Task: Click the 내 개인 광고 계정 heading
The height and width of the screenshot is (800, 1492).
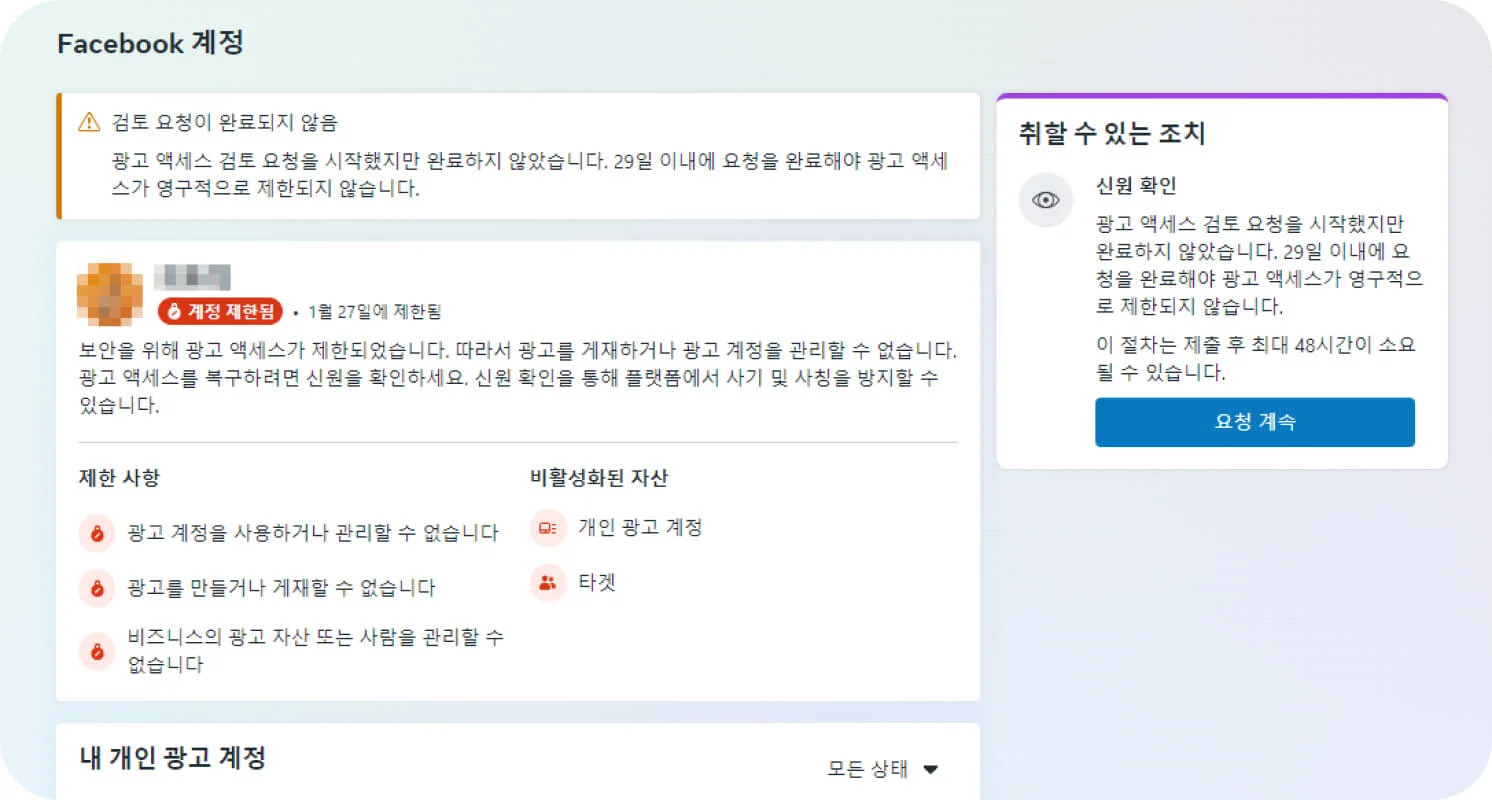Action: (173, 758)
